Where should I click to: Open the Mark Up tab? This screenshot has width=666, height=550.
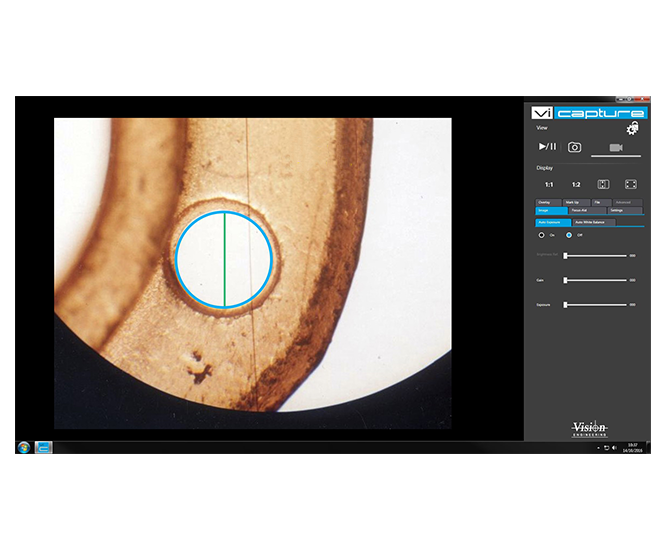click(576, 202)
